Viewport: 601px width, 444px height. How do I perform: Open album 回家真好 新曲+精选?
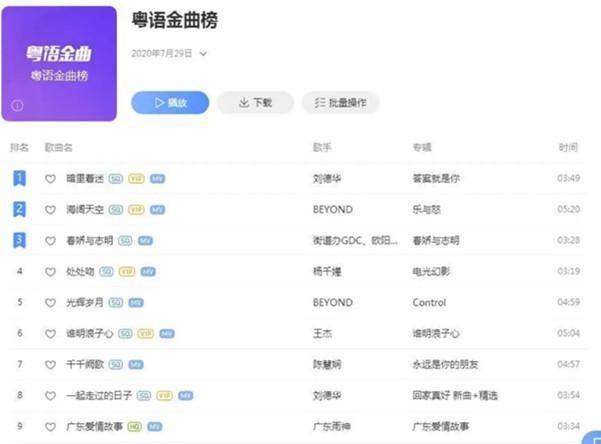(455, 396)
